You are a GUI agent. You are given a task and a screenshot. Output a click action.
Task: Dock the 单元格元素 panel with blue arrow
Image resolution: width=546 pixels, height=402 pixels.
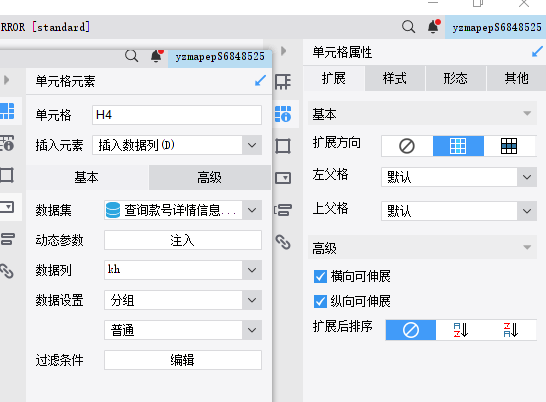[260, 81]
